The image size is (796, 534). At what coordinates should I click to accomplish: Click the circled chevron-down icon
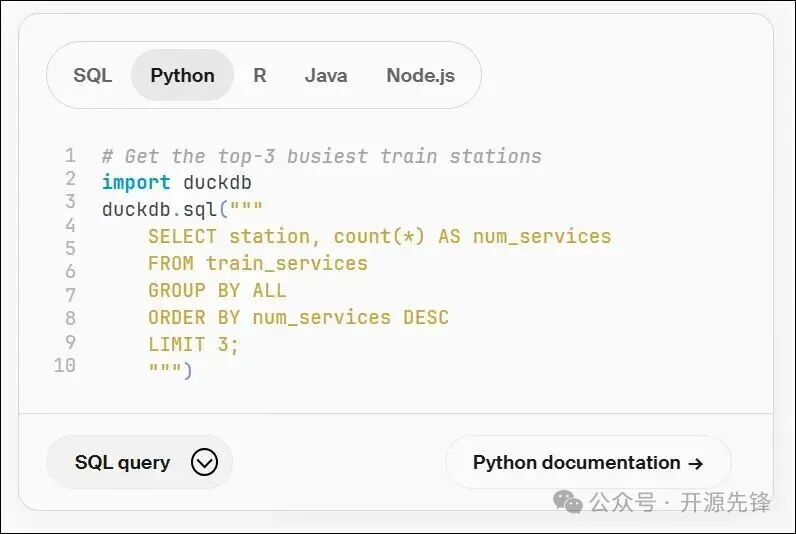click(204, 462)
